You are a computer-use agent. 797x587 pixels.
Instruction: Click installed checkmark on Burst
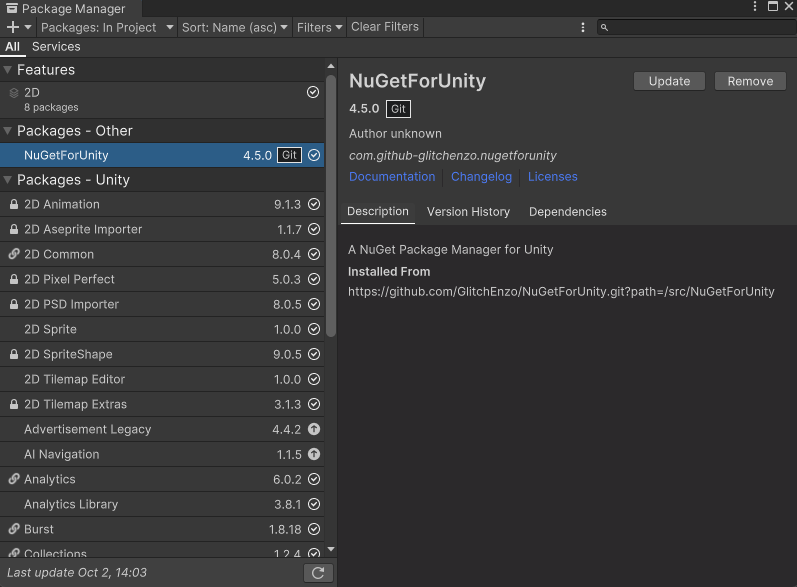[x=314, y=529]
